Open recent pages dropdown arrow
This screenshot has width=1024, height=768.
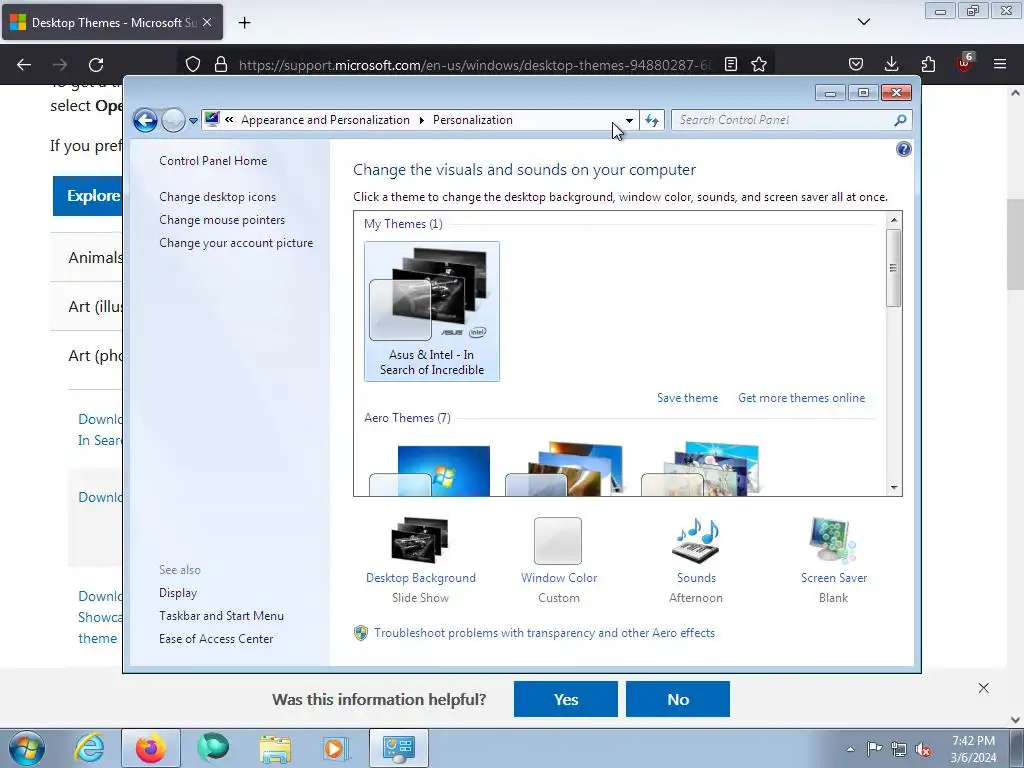[193, 121]
